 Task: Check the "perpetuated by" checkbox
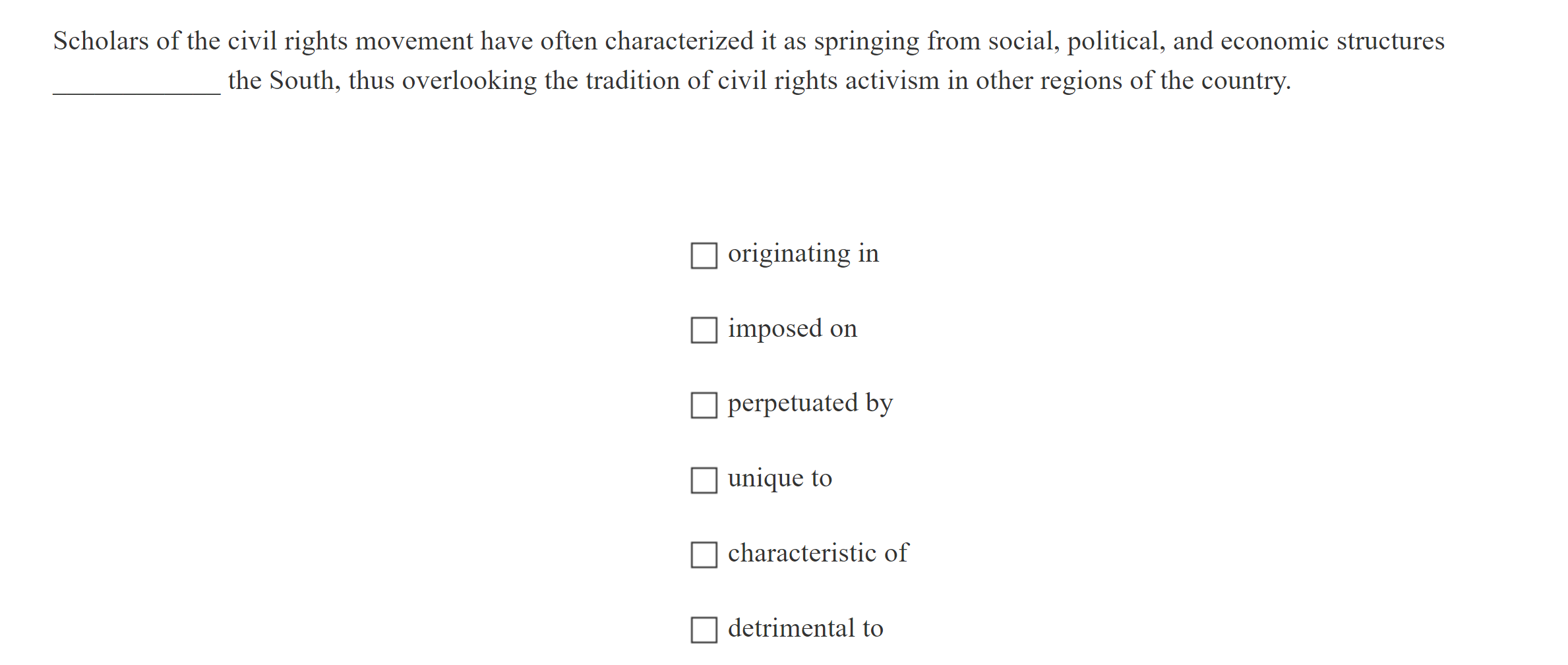click(x=703, y=406)
